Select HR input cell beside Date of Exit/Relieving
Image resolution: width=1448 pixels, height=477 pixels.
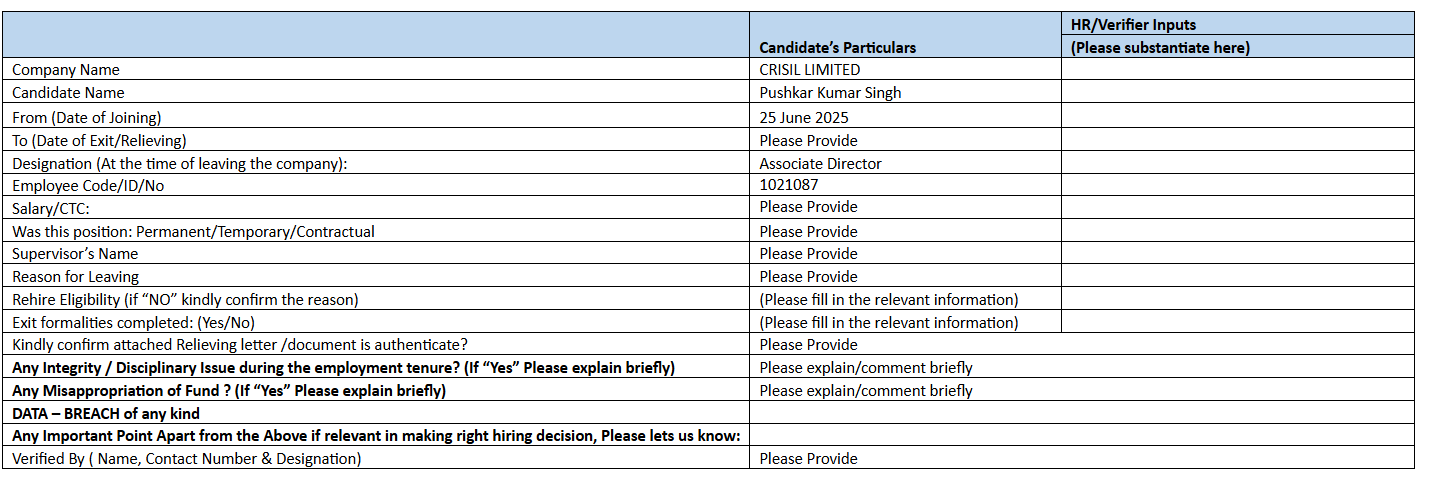coord(1237,140)
